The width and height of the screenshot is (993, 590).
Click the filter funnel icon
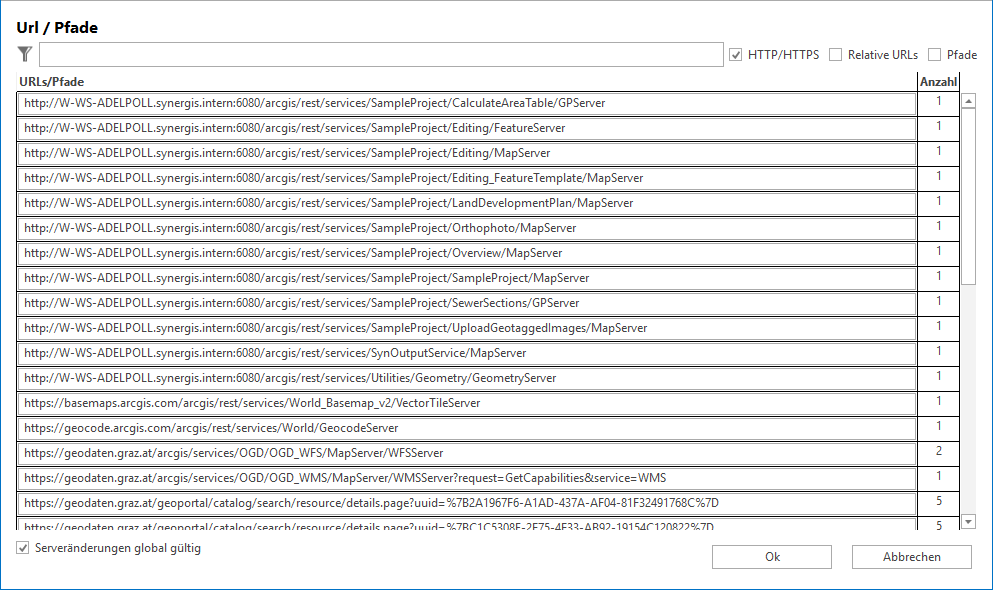(x=25, y=55)
